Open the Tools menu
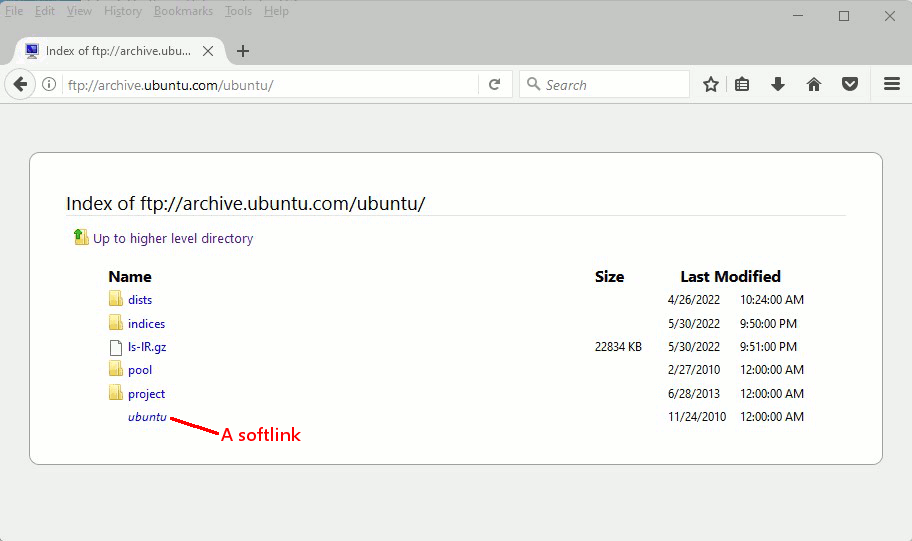 click(238, 11)
